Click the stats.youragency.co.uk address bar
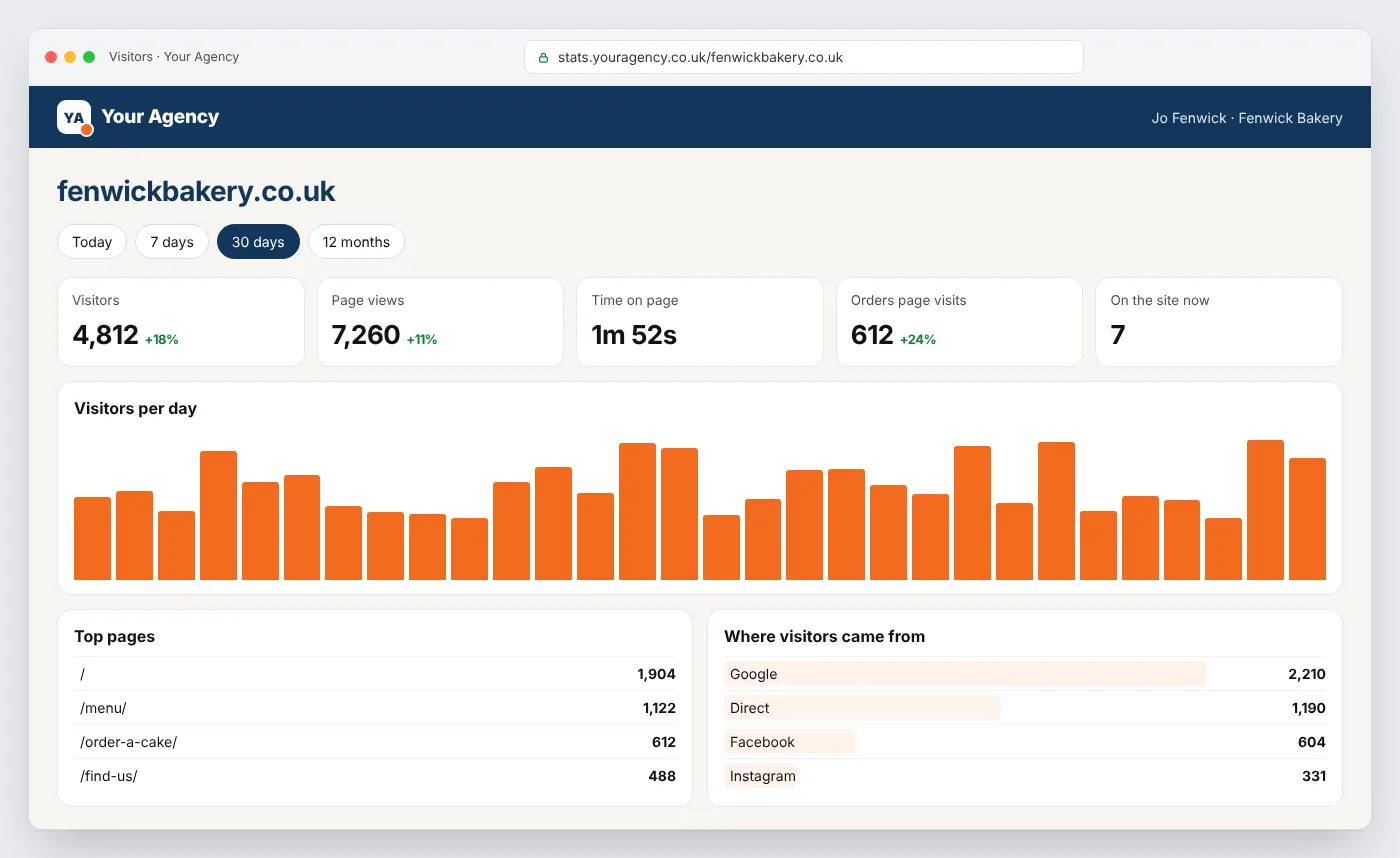The width and height of the screenshot is (1400, 858). (x=804, y=57)
